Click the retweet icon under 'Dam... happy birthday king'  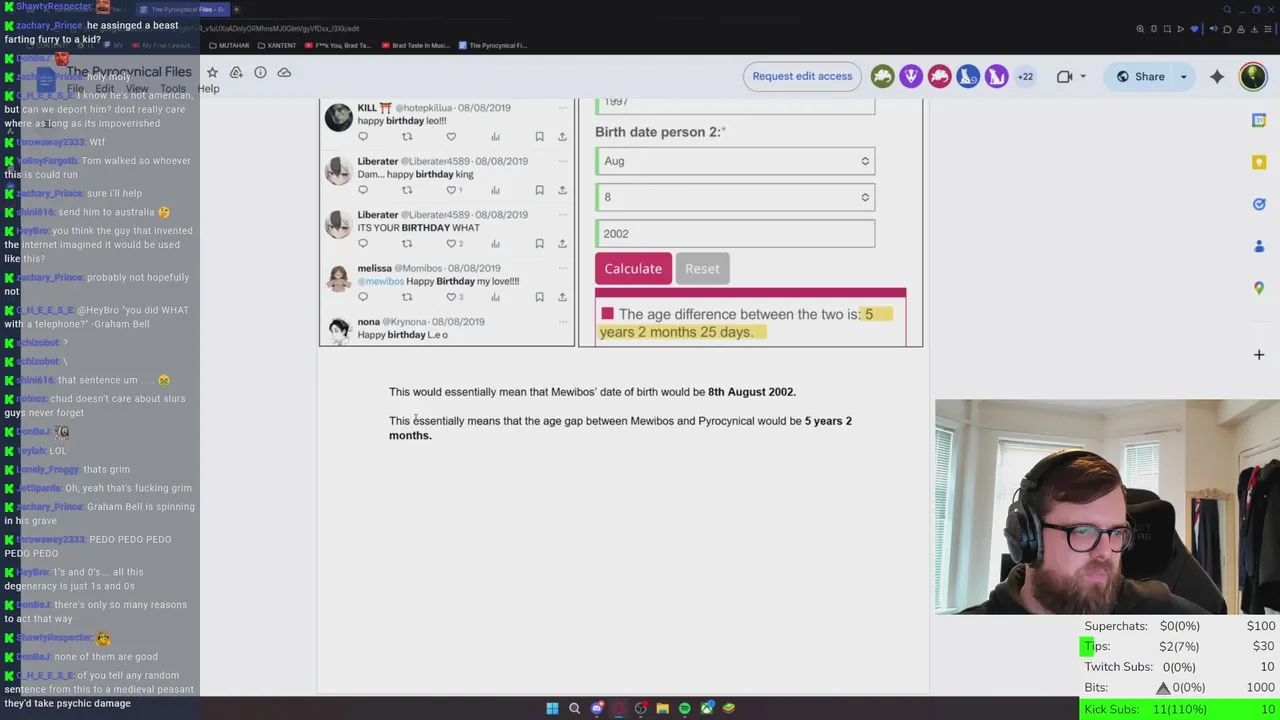(407, 190)
